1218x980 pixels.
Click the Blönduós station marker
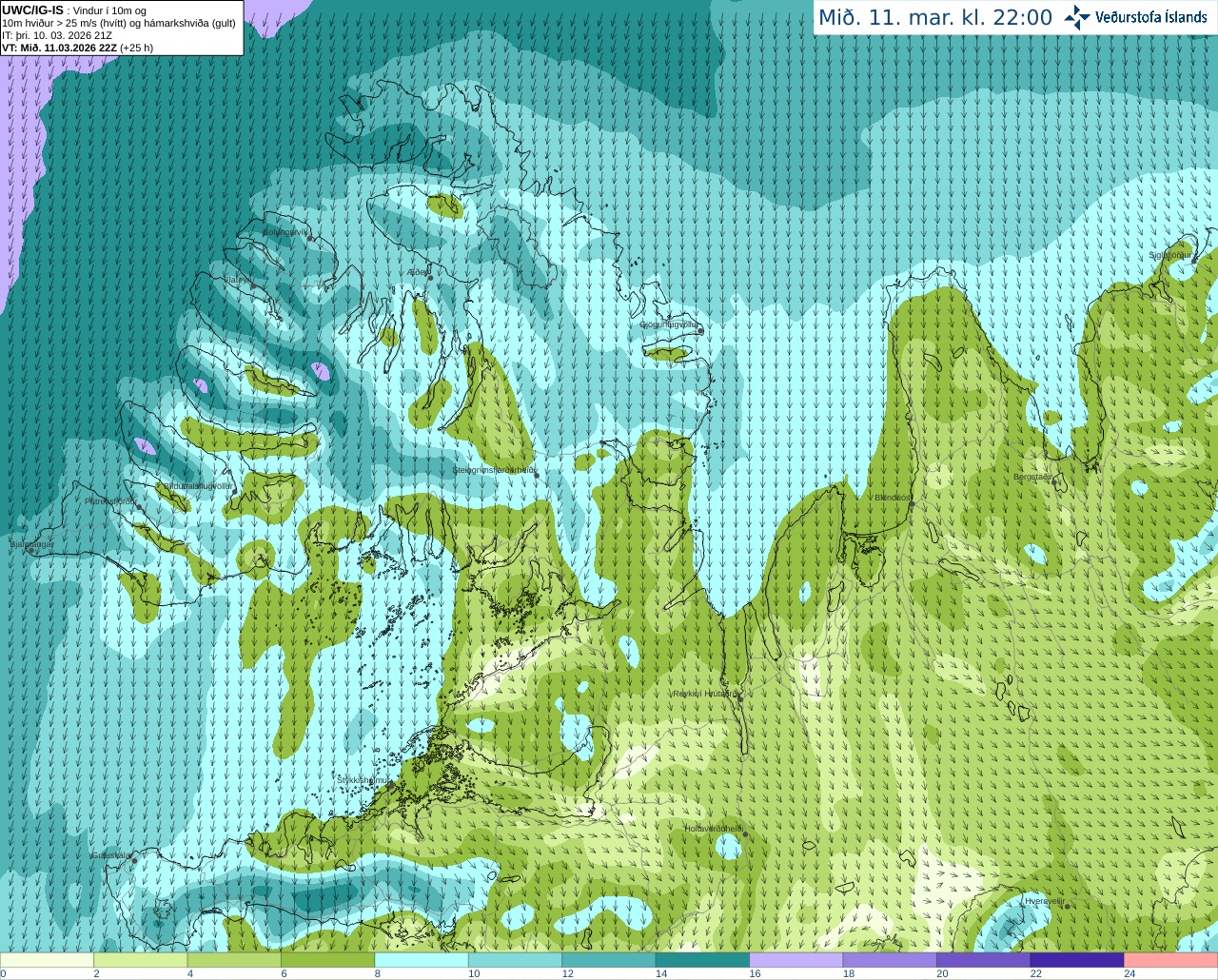912,504
